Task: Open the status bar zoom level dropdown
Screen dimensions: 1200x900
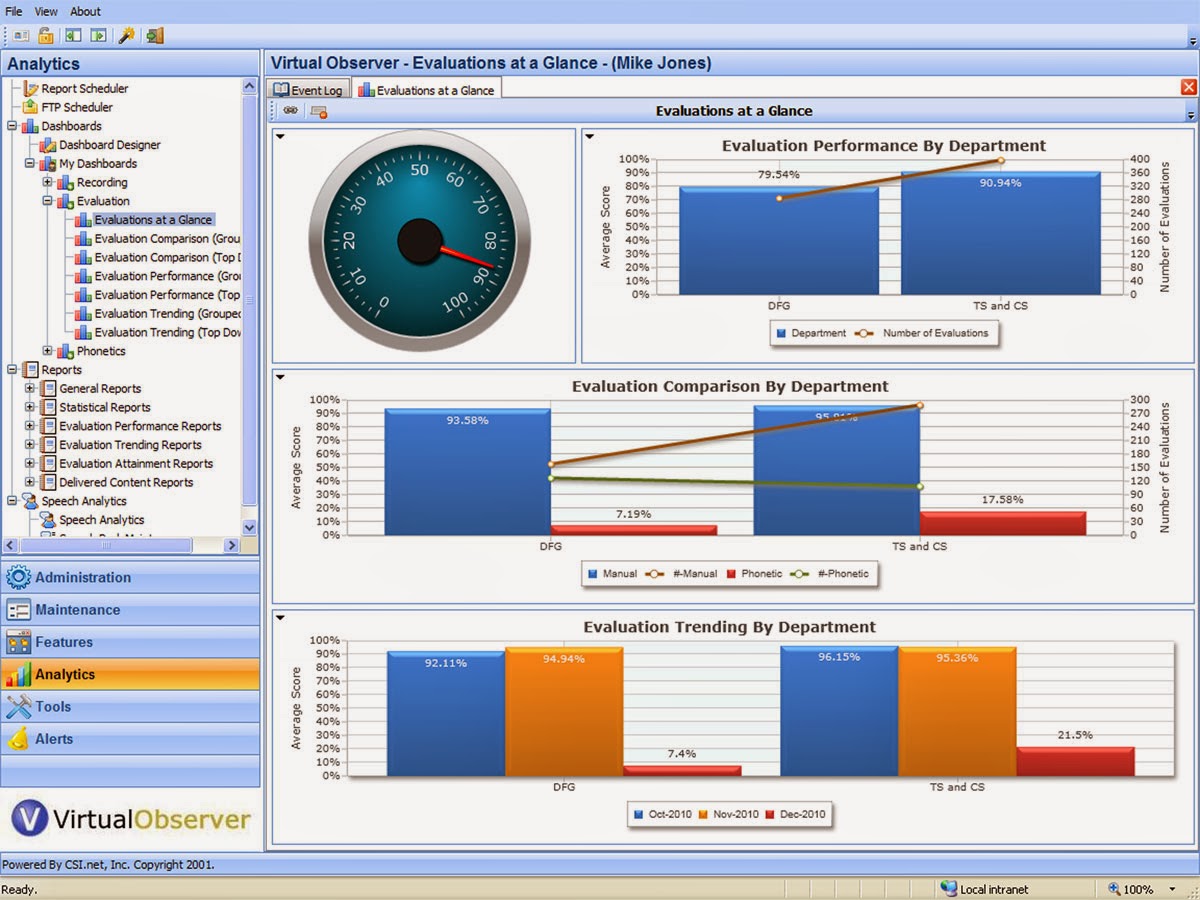Action: 1172,889
